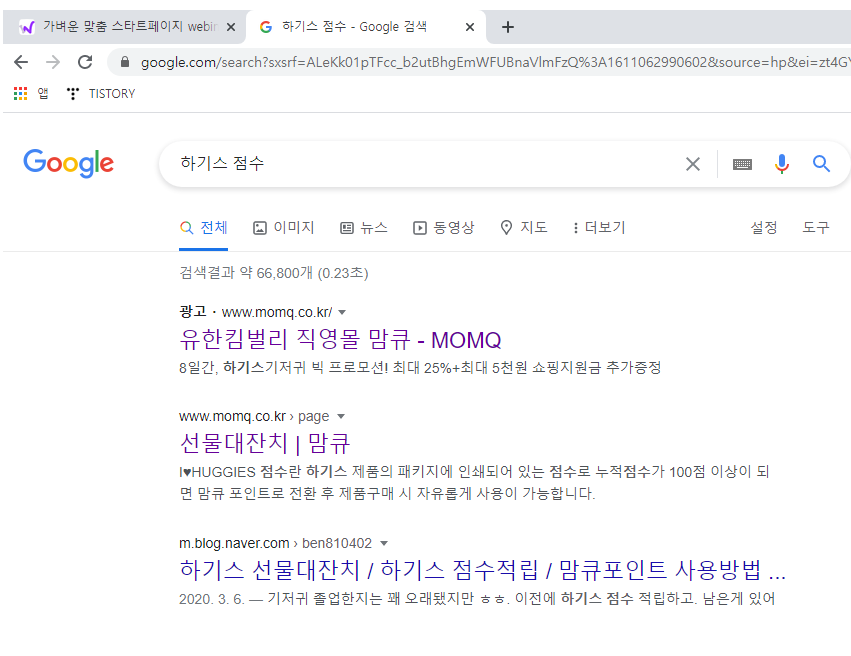
Task: Expand the www.momq.co.kr › page dropdown arrow
Action: (341, 417)
